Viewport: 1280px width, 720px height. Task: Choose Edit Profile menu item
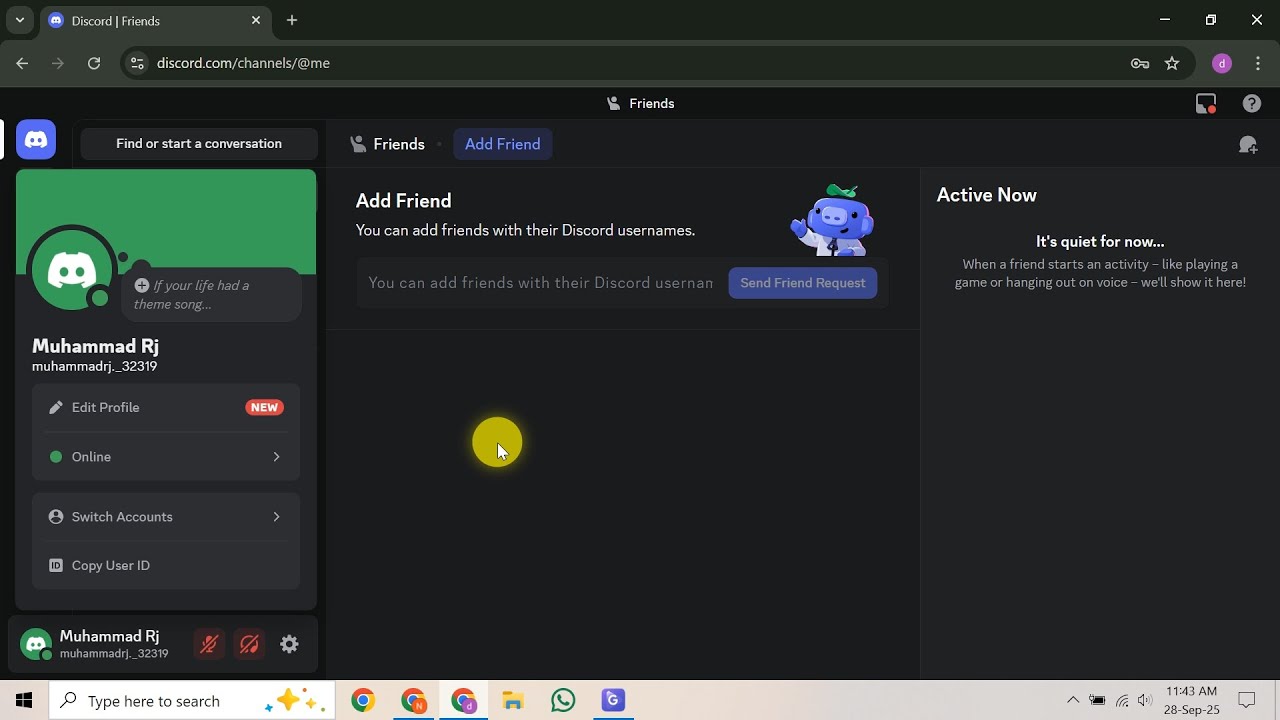[x=166, y=407]
